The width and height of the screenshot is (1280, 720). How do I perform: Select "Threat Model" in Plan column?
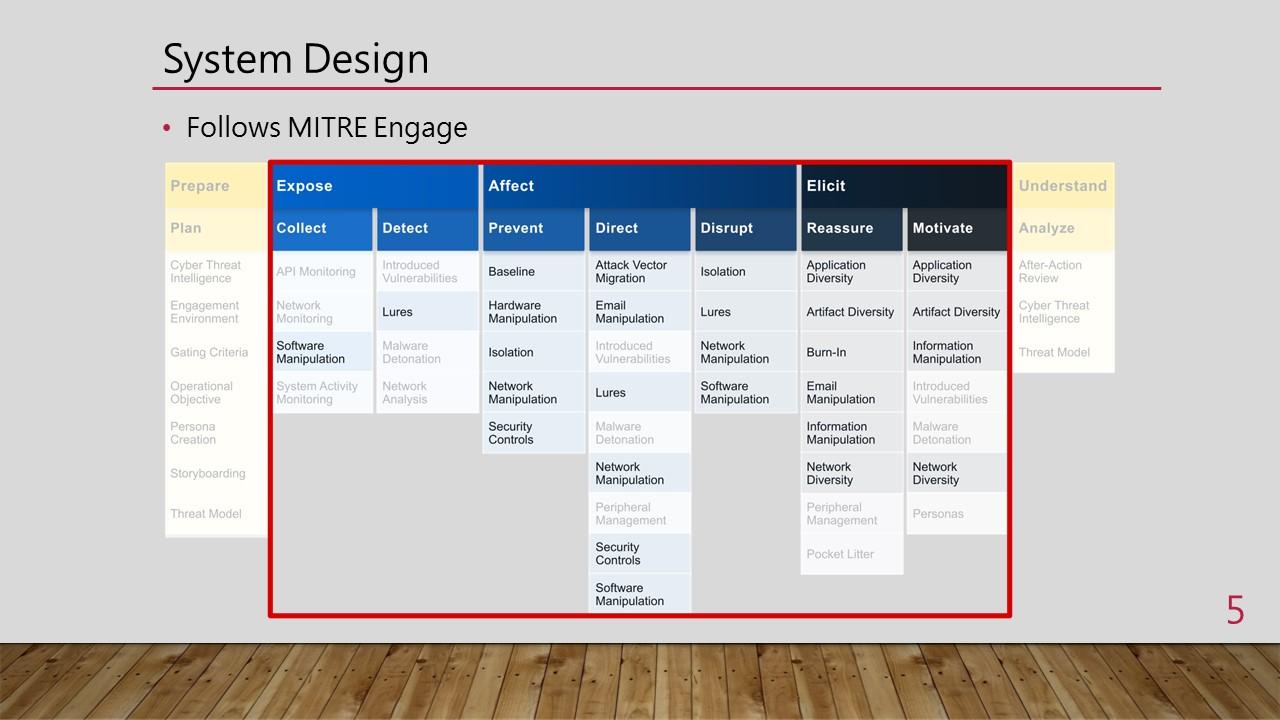point(216,514)
